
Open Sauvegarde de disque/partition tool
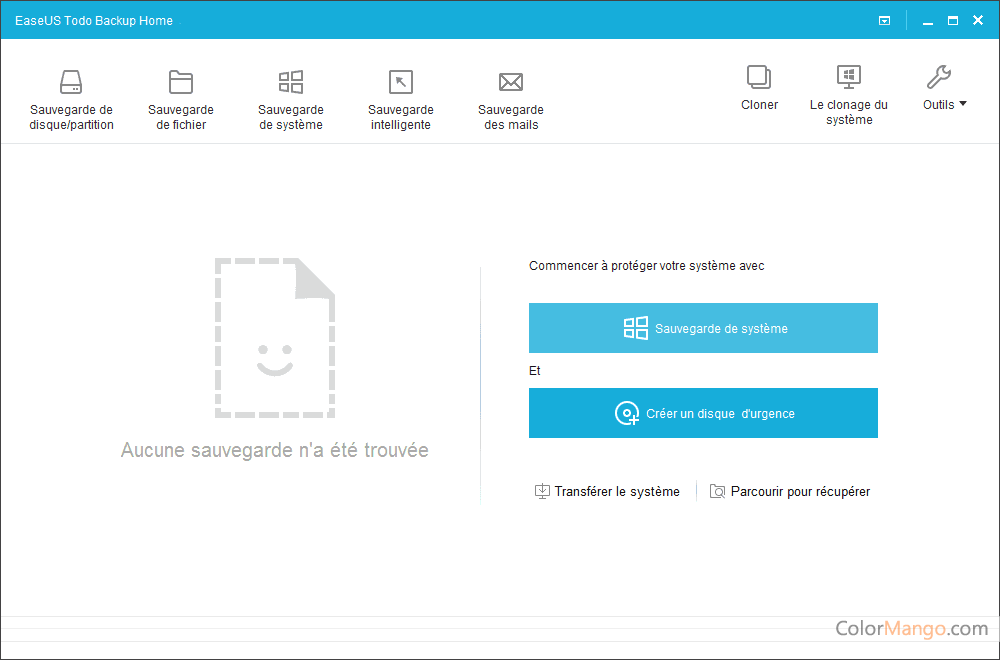[71, 99]
